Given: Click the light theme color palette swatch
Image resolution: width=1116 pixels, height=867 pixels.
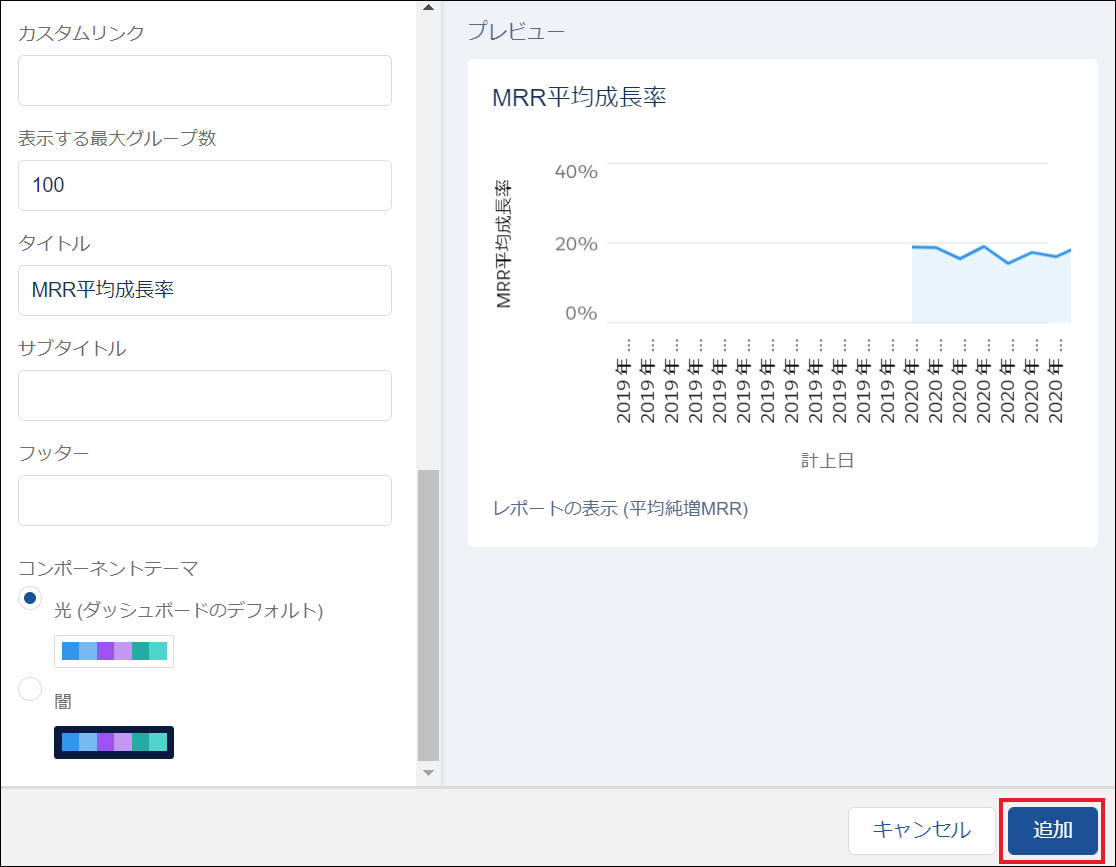Looking at the screenshot, I should 113,650.
